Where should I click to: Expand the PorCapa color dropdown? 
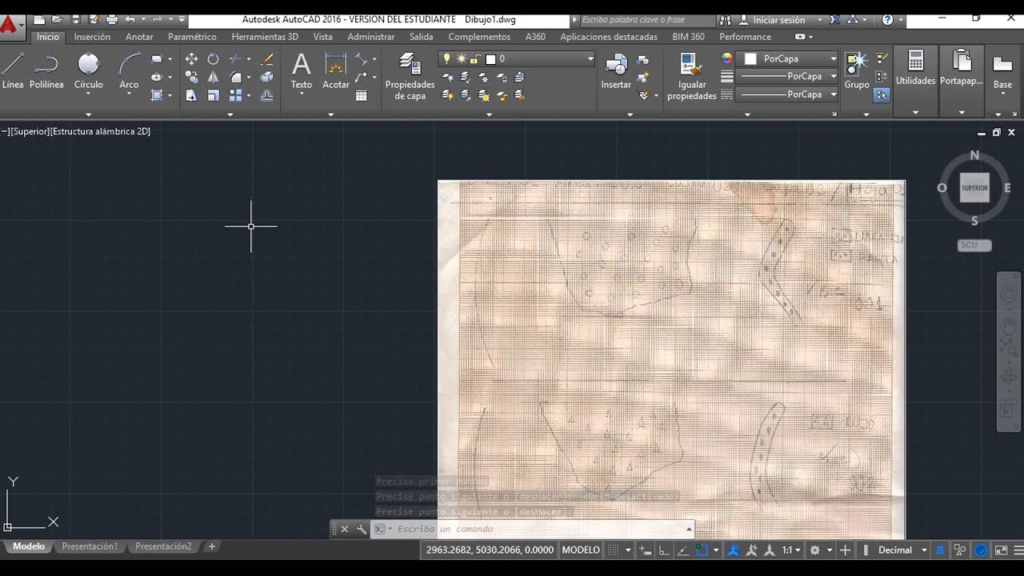tap(833, 59)
